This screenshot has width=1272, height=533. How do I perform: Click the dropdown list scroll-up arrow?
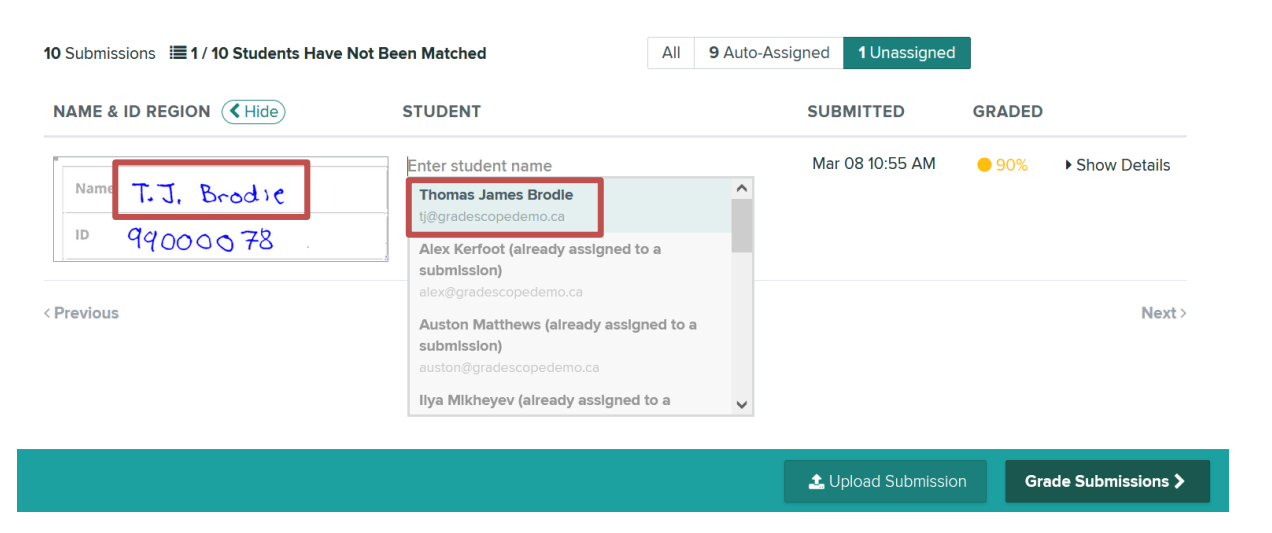(742, 188)
